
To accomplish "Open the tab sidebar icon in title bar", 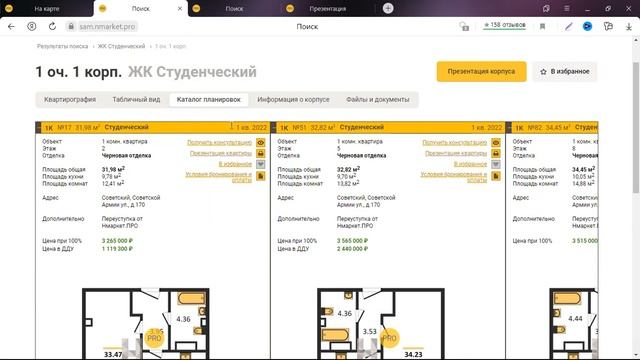I will 546,8.
